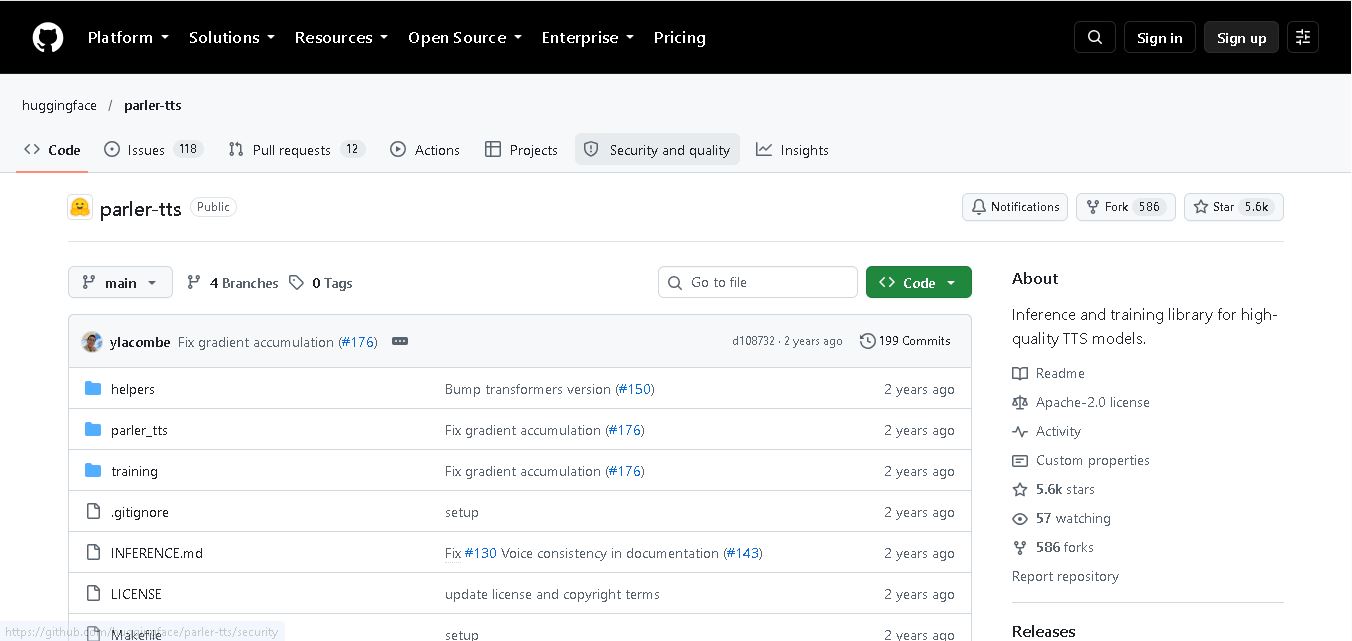
Task: Click the Report repository link
Action: pyautogui.click(x=1065, y=576)
